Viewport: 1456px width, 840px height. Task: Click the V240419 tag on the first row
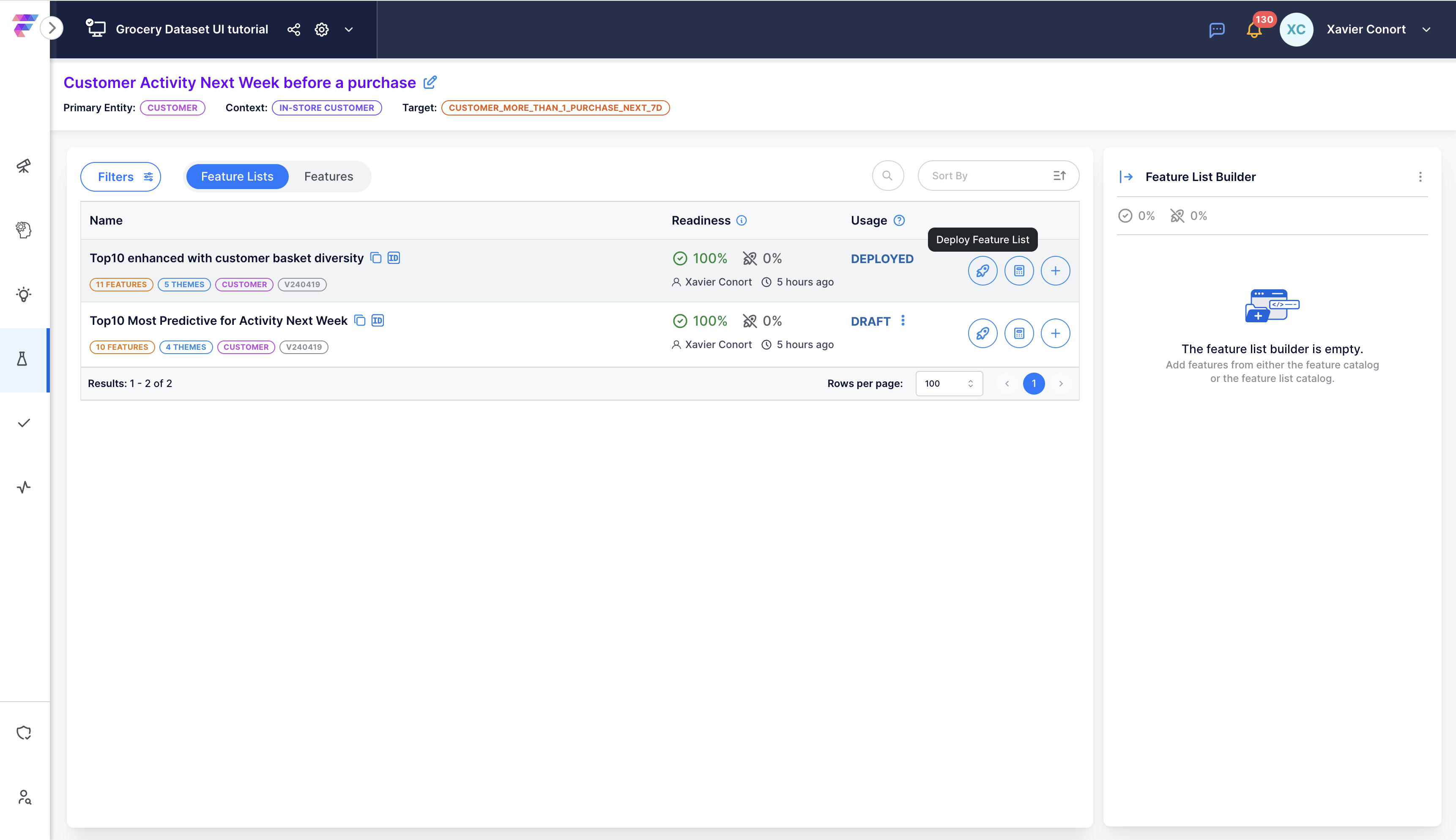pos(302,284)
